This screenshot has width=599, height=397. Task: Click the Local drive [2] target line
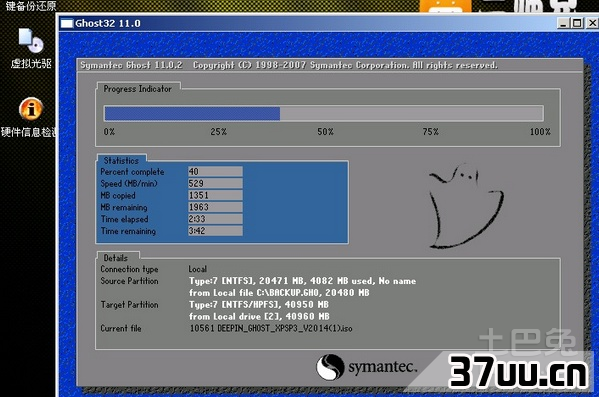tap(259, 316)
